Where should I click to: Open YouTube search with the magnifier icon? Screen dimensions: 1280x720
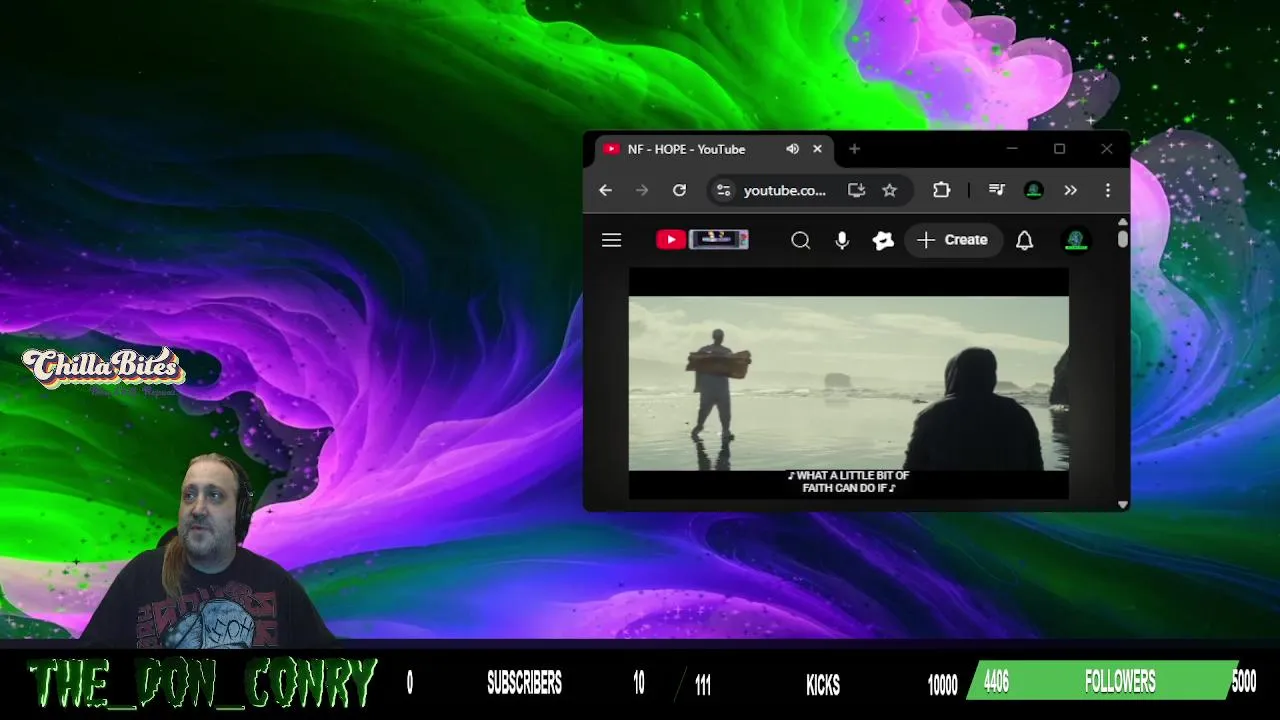click(x=800, y=240)
